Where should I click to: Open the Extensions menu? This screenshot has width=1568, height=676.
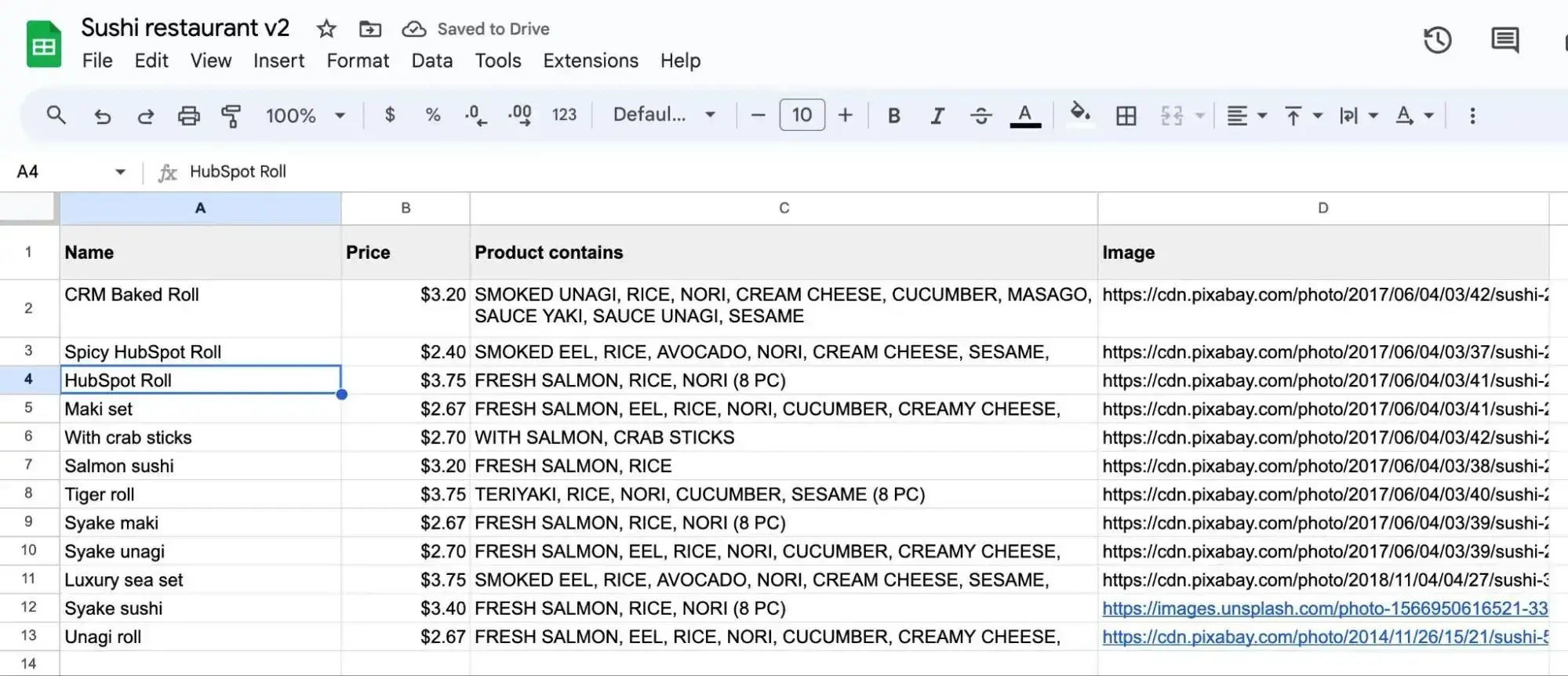(590, 60)
